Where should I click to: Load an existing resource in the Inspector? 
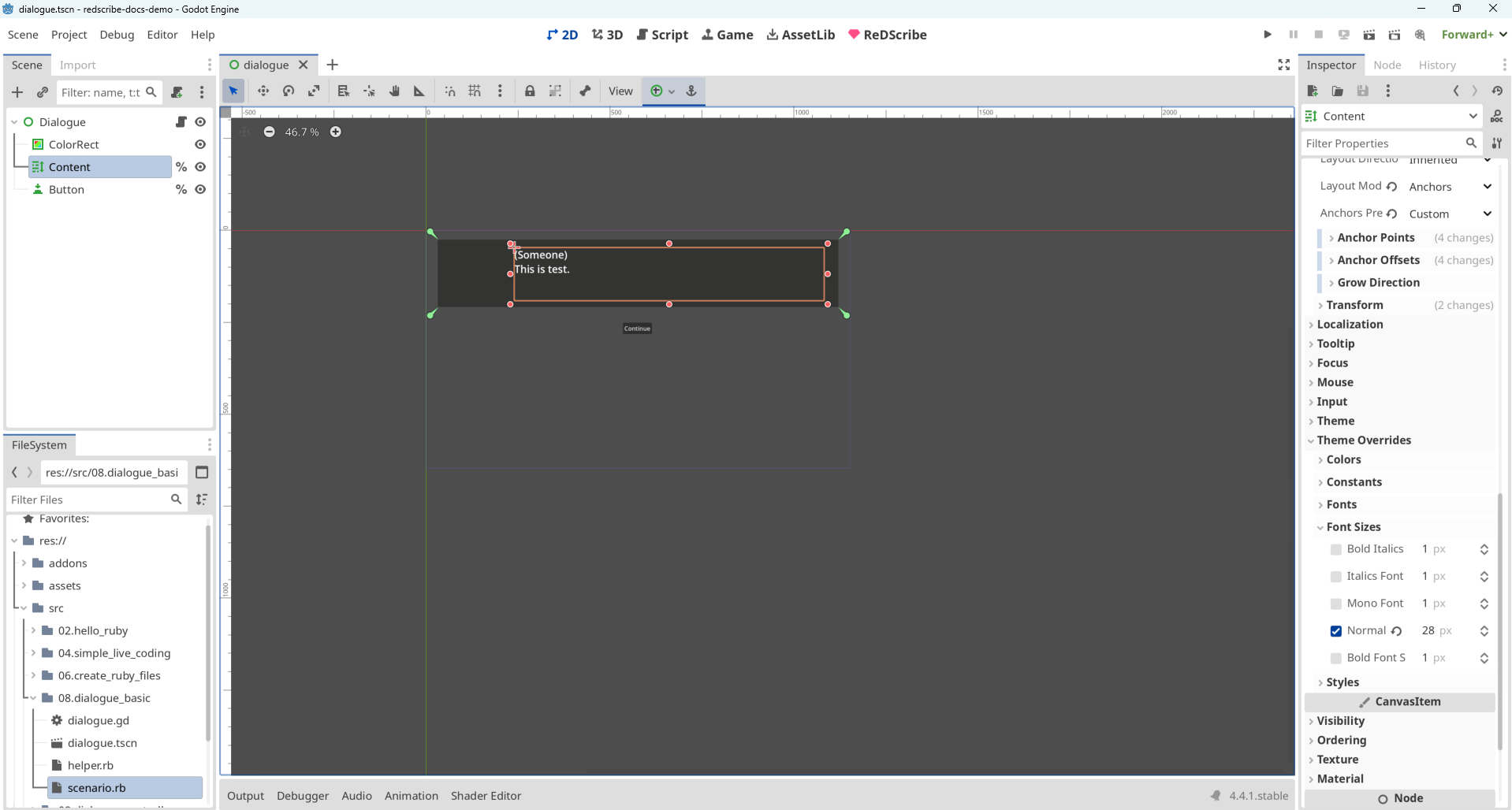[x=1338, y=91]
